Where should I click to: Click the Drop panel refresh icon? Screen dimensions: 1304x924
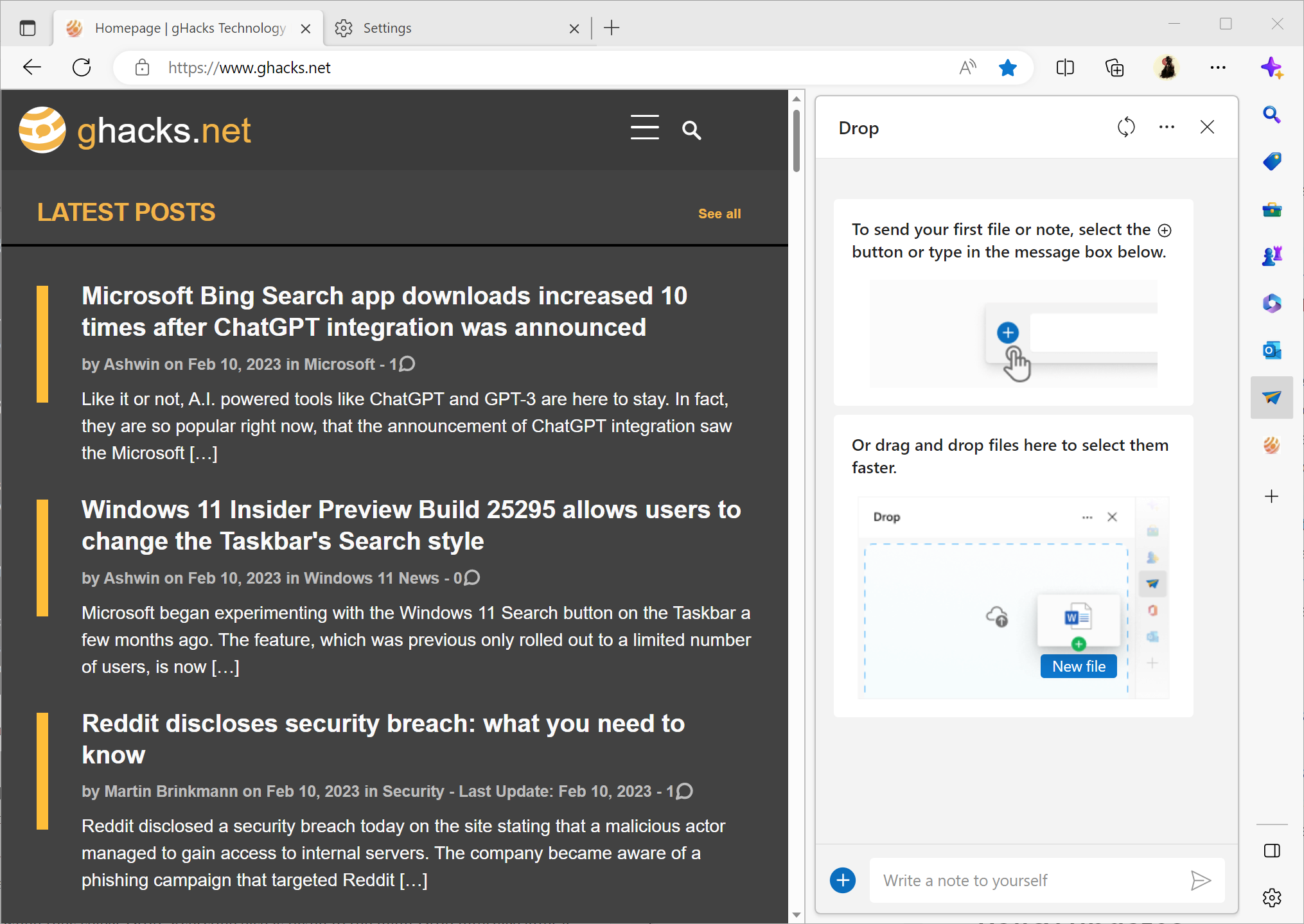[x=1127, y=128]
